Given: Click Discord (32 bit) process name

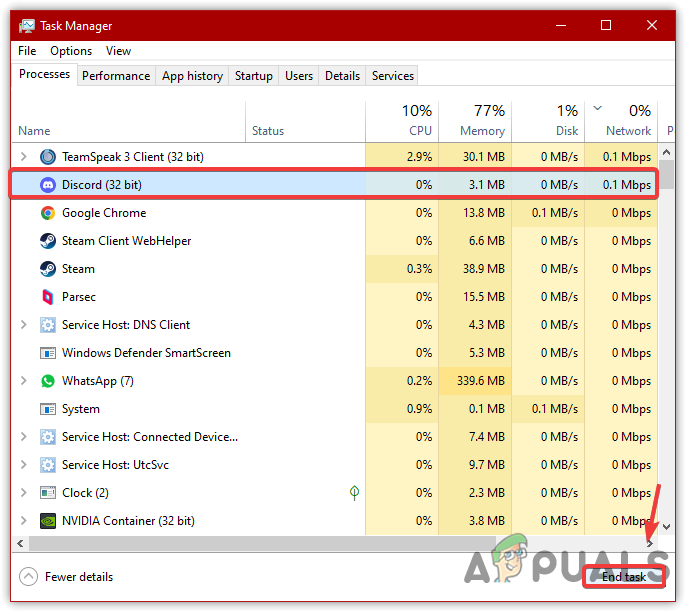Looking at the screenshot, I should click(x=102, y=185).
